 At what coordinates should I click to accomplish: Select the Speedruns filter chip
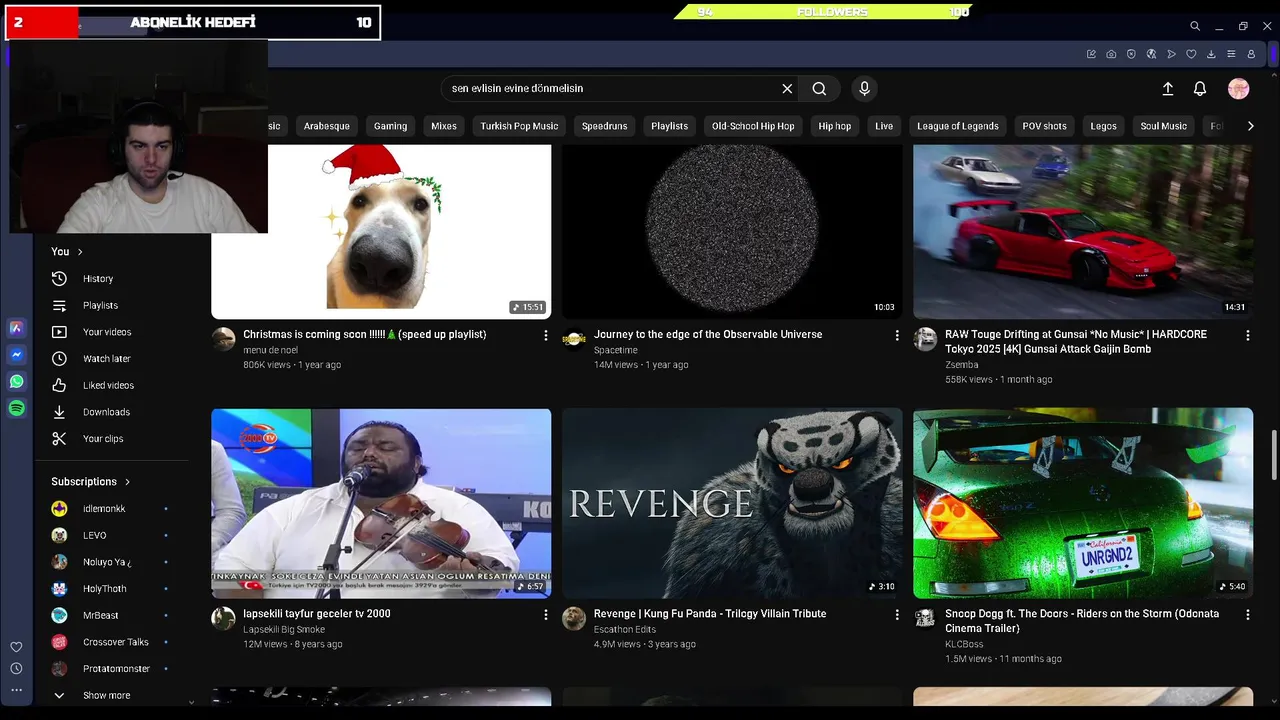[605, 126]
